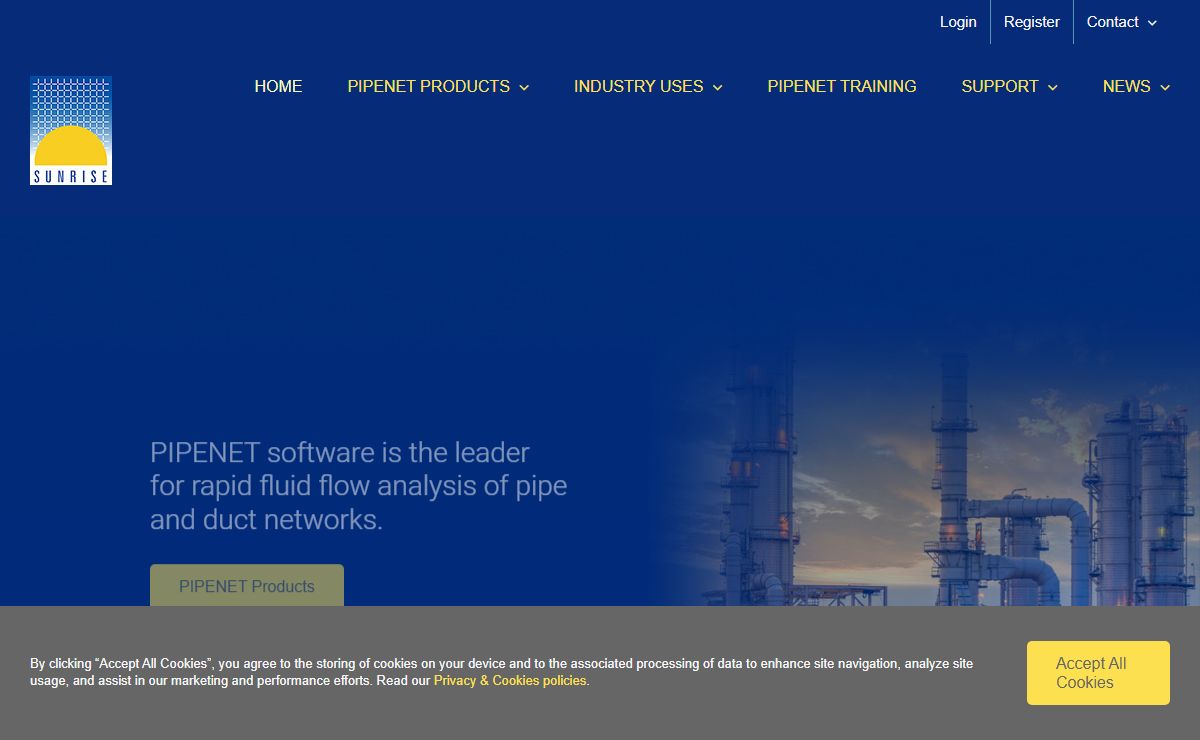This screenshot has width=1200, height=740.
Task: Expand the Contact chevron arrow
Action: tap(1152, 23)
